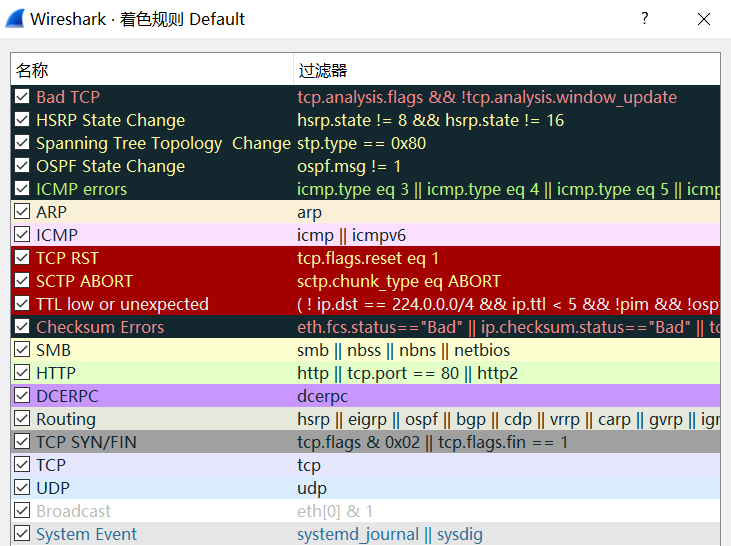Click the ICMP errors icmp.type filter cell

(509, 189)
